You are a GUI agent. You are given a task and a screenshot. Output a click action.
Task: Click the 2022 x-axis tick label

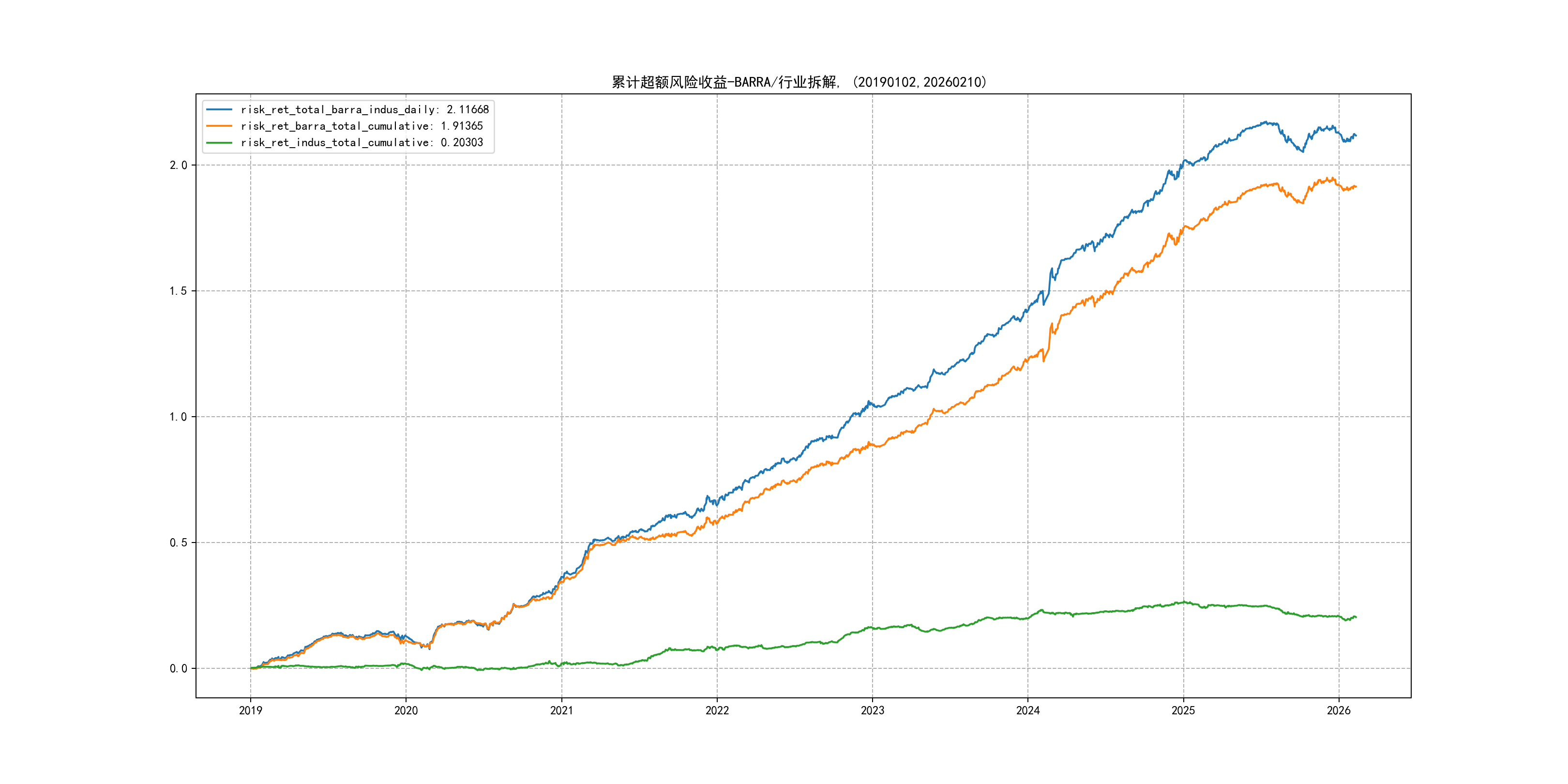(x=717, y=710)
